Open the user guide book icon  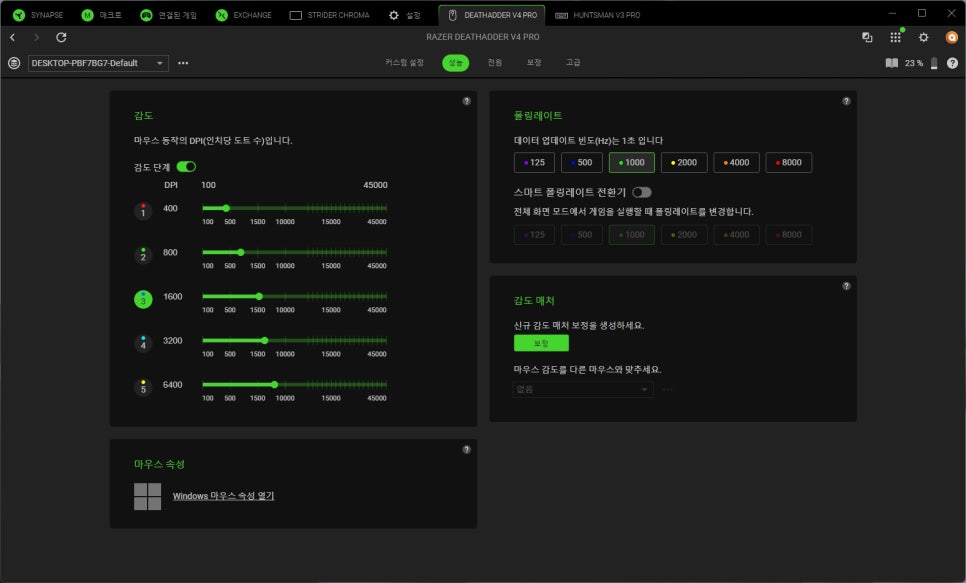[x=891, y=63]
